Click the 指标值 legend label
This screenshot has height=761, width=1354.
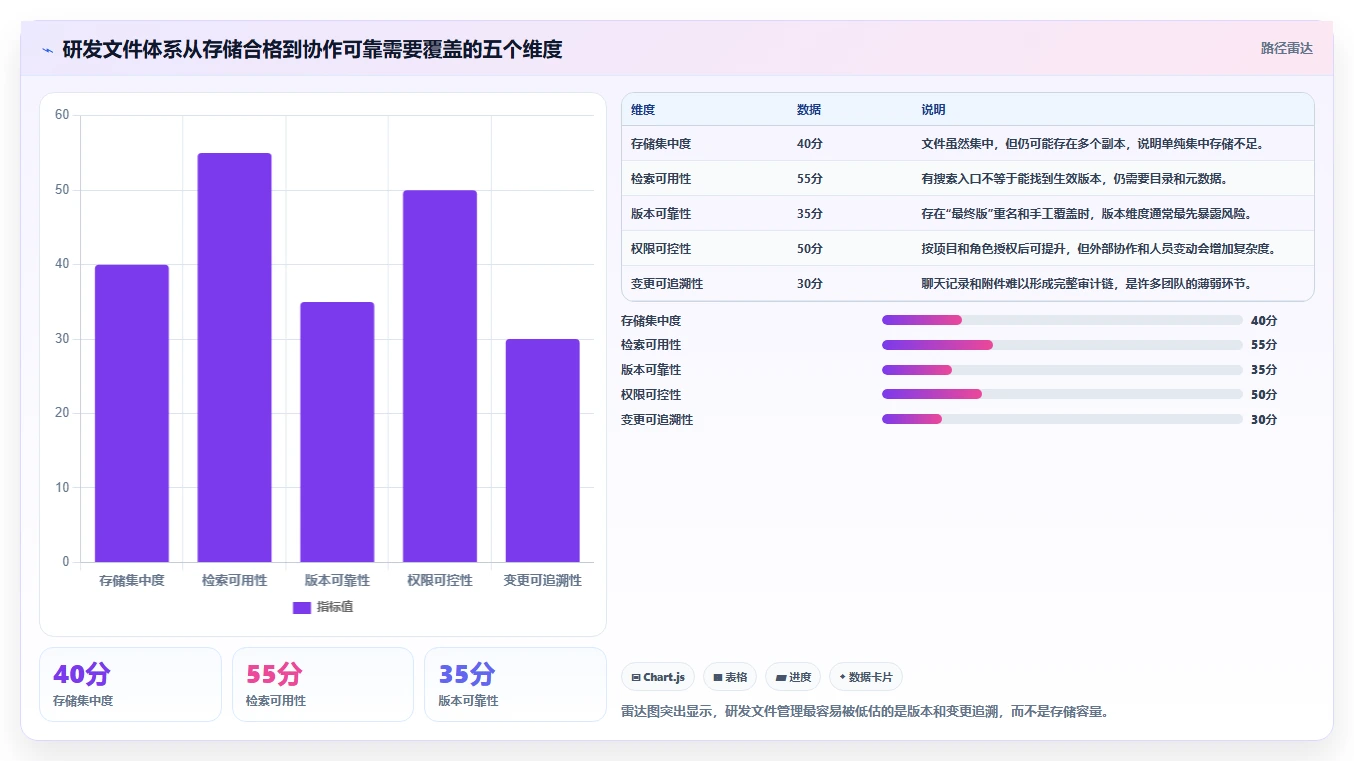(335, 607)
